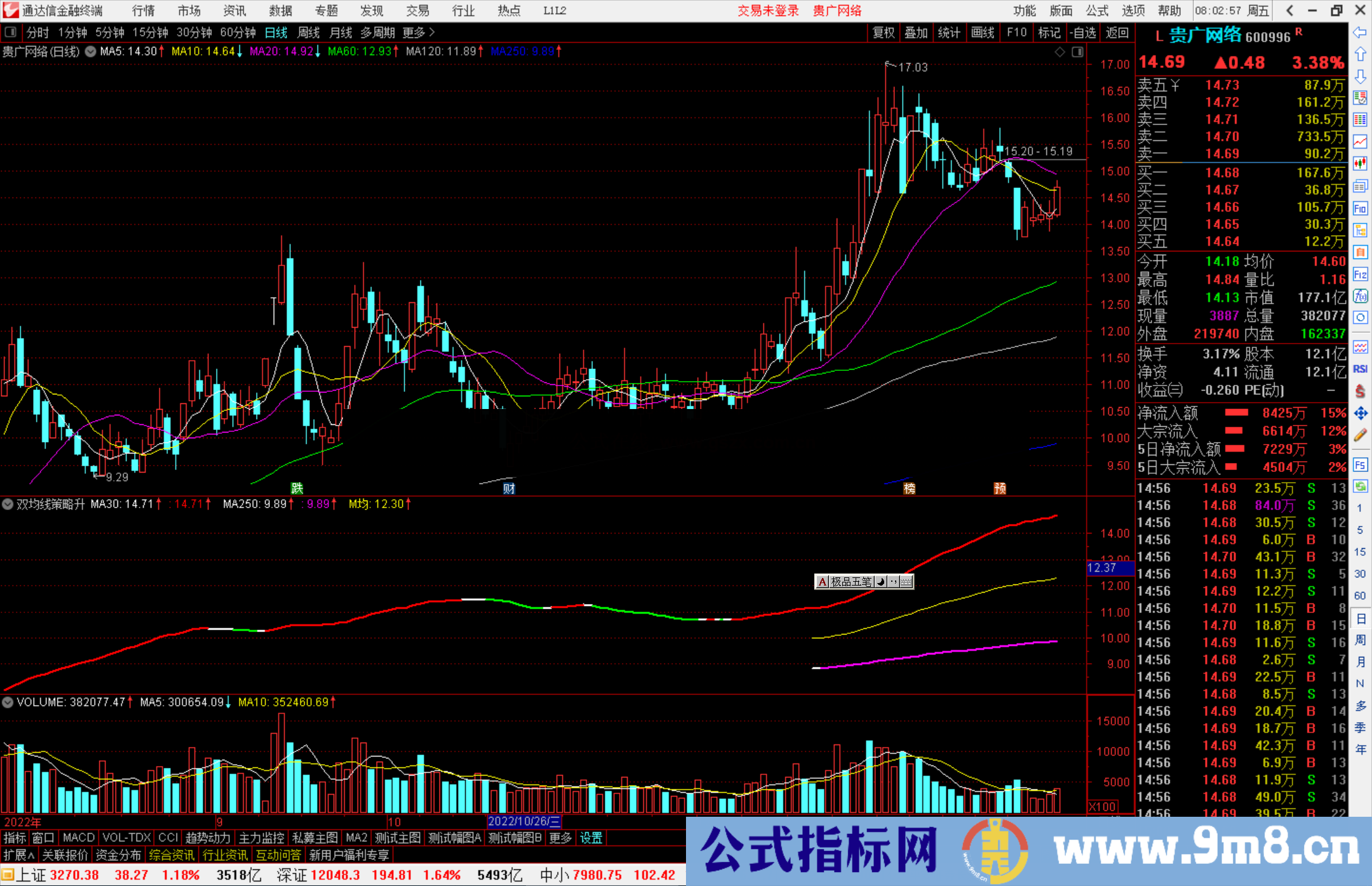Viewport: 1372px width, 886px height.
Task: Click the four-way move arrows icon
Action: point(1360,413)
